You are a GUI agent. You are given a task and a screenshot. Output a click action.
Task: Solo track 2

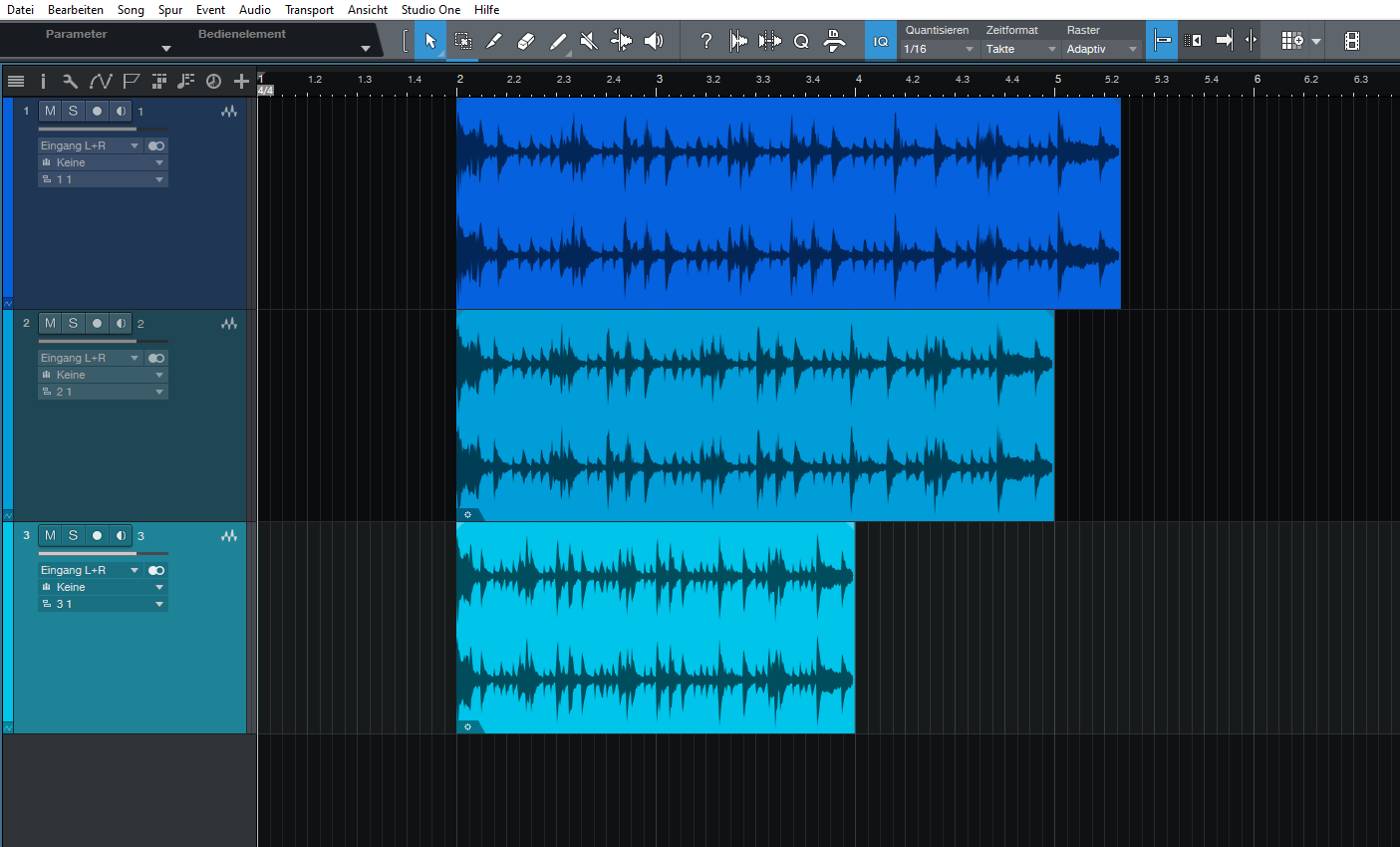(73, 323)
